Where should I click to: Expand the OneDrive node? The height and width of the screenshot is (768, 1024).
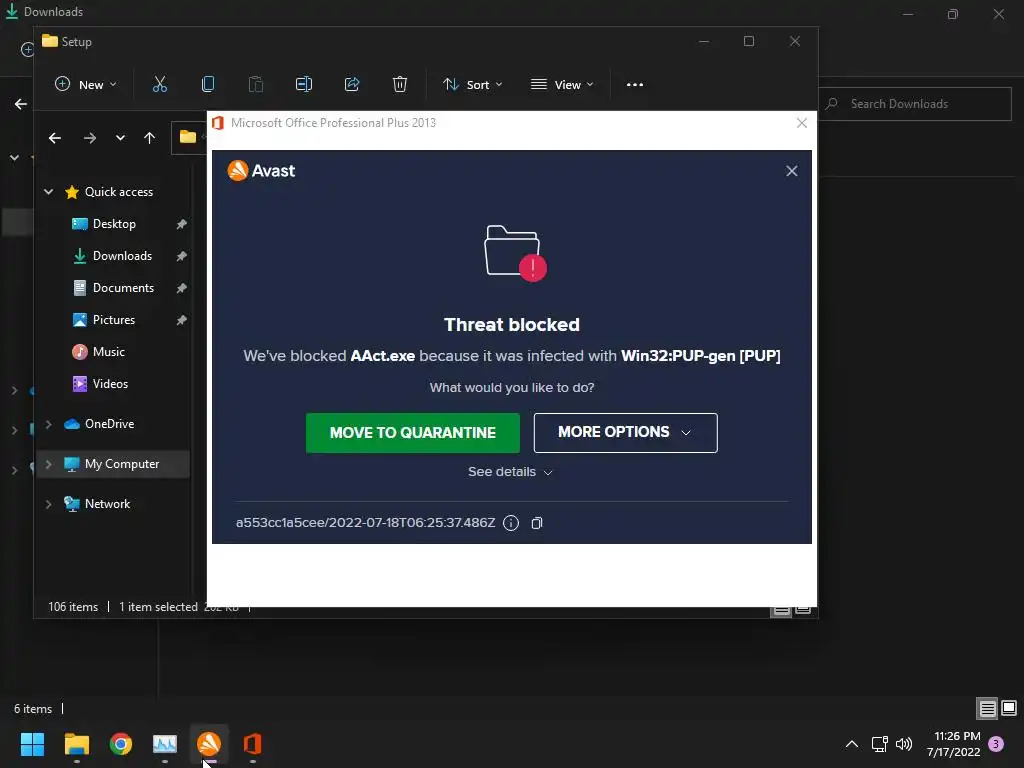click(48, 424)
